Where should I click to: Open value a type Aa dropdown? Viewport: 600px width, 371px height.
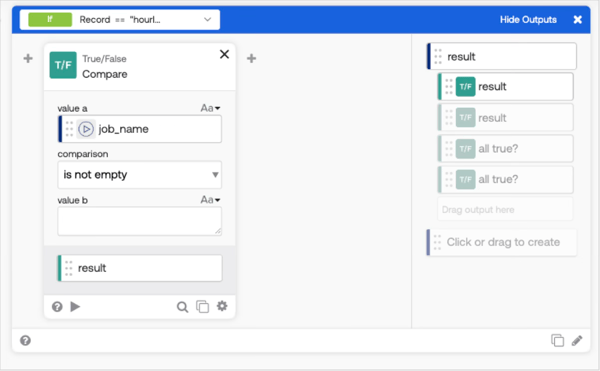(x=210, y=108)
